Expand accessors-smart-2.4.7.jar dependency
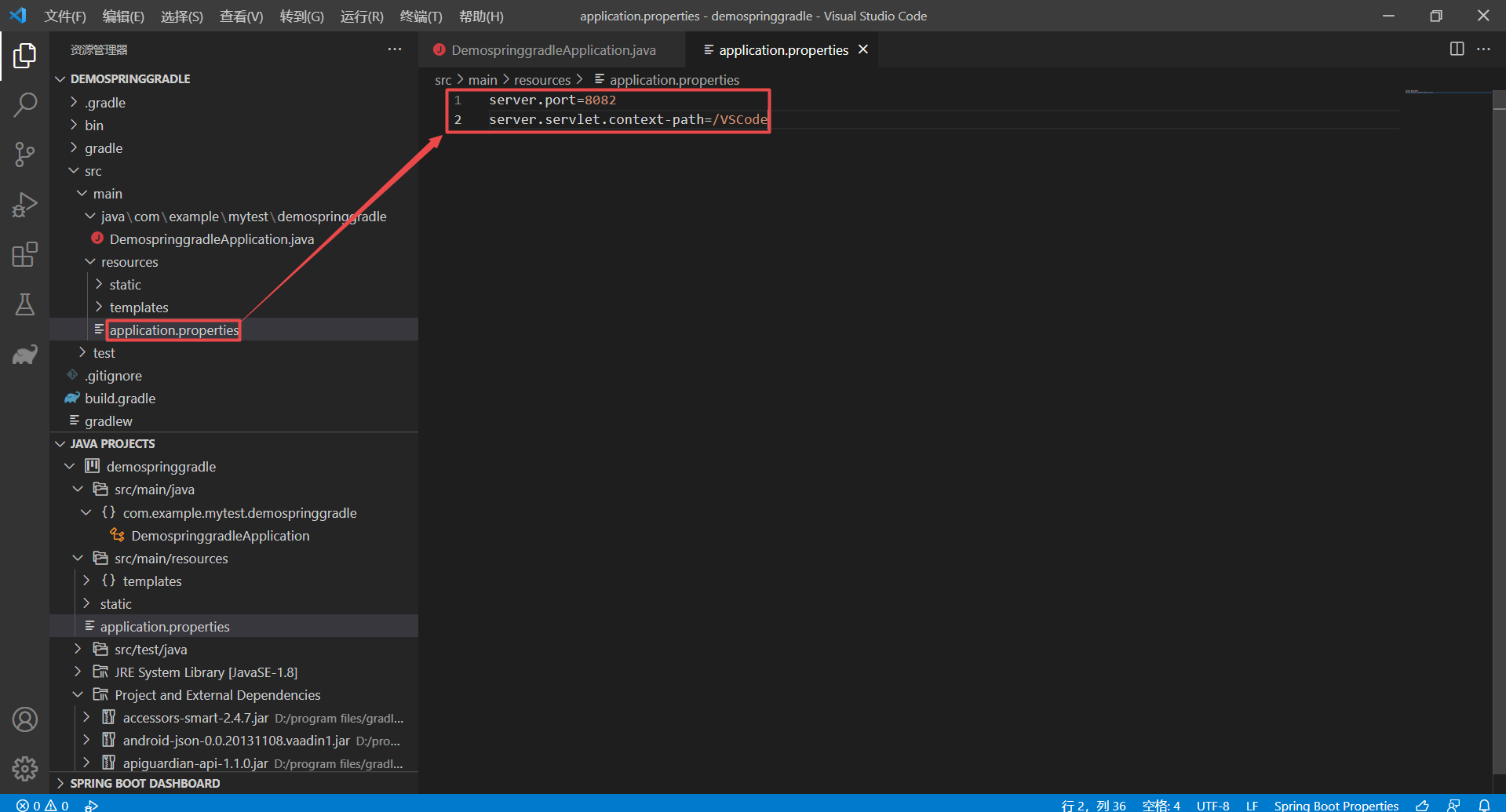This screenshot has width=1506, height=812. tap(234, 717)
